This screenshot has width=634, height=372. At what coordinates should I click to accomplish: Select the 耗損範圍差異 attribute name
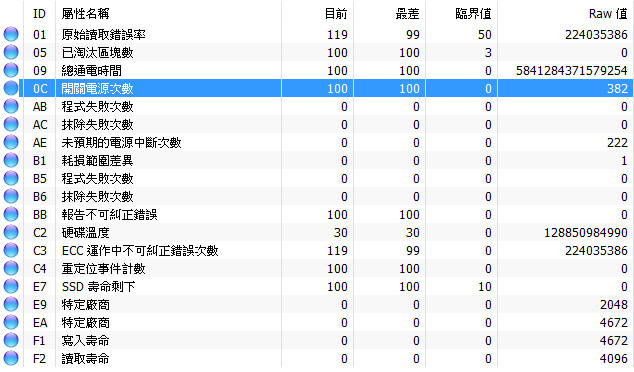pyautogui.click(x=97, y=161)
